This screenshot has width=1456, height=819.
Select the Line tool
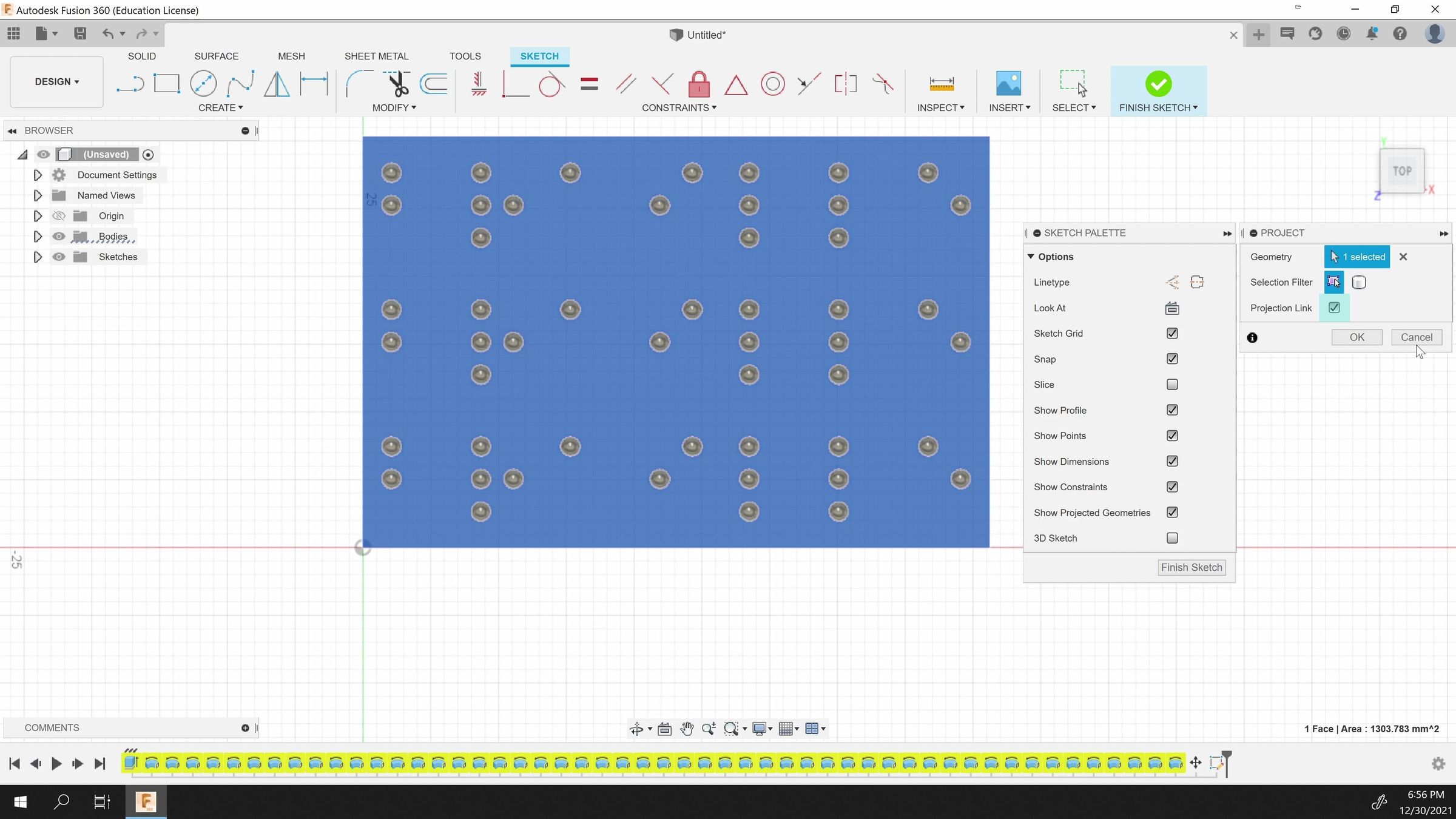click(130, 84)
